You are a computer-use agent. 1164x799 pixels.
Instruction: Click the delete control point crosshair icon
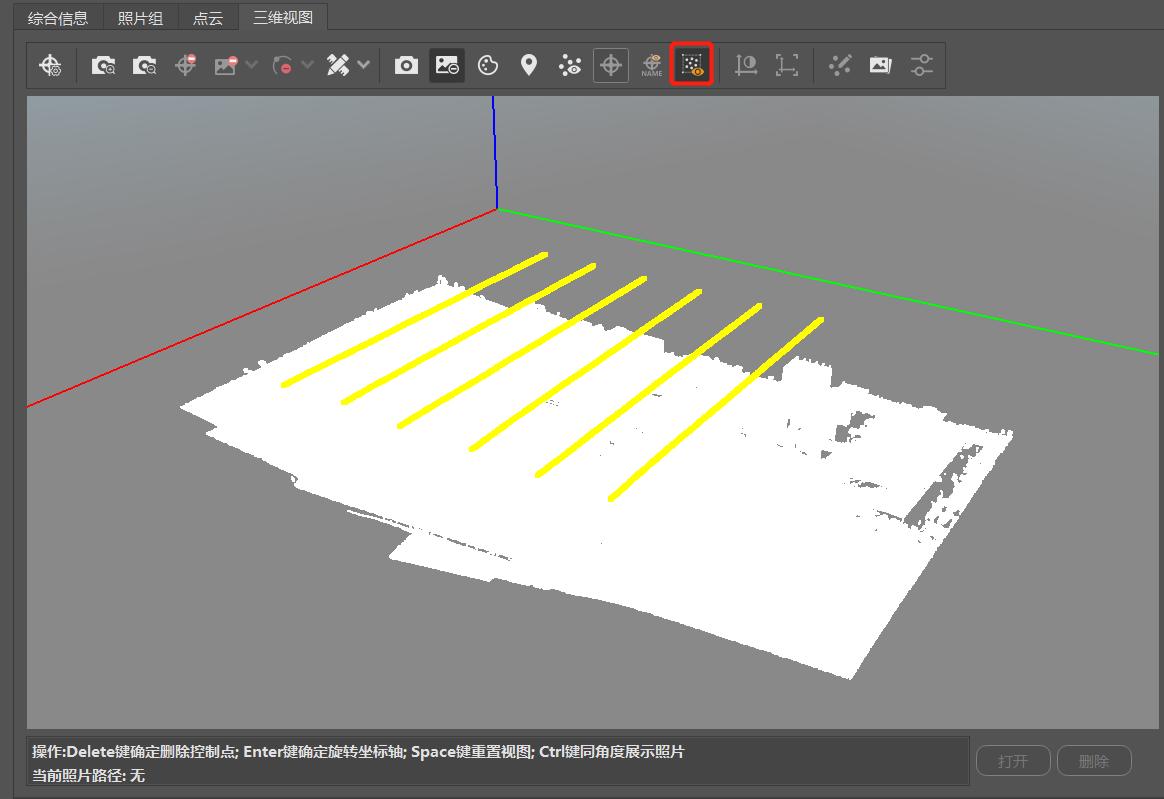186,65
